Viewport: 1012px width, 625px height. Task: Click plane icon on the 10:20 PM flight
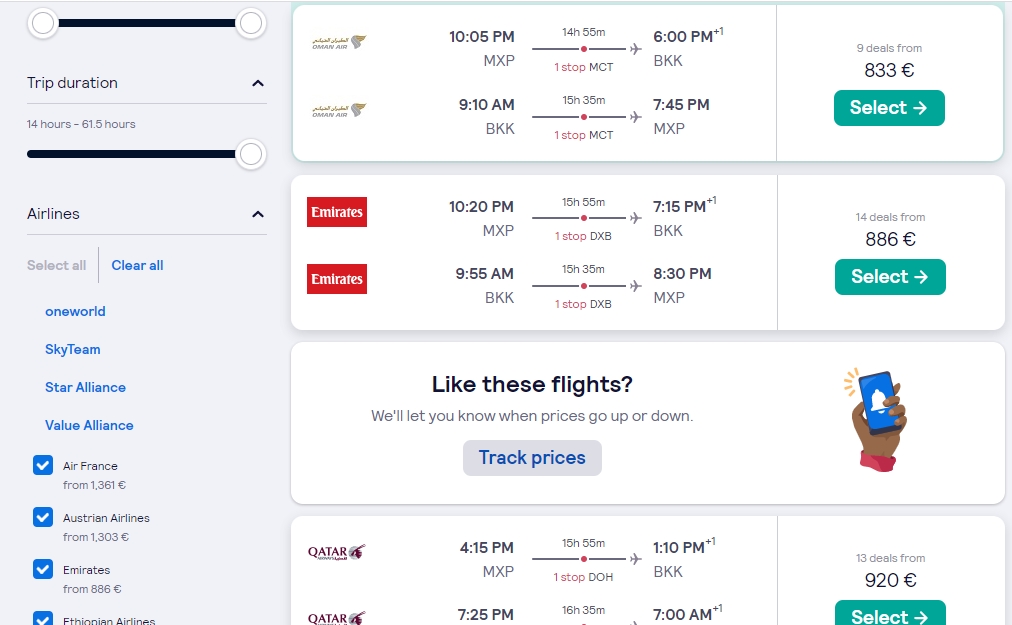tap(635, 217)
